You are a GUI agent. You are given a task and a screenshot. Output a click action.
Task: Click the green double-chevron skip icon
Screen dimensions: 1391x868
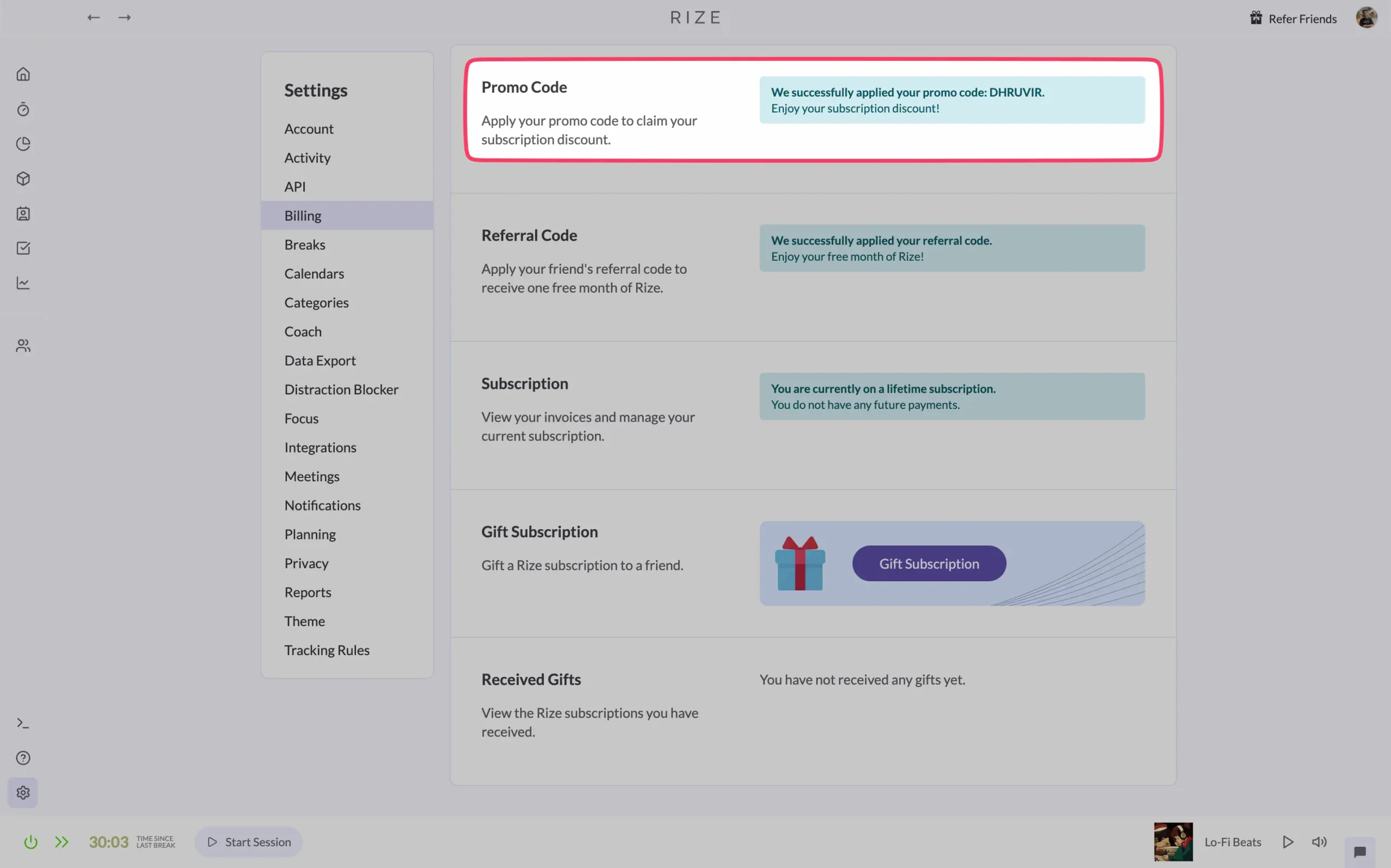point(61,842)
